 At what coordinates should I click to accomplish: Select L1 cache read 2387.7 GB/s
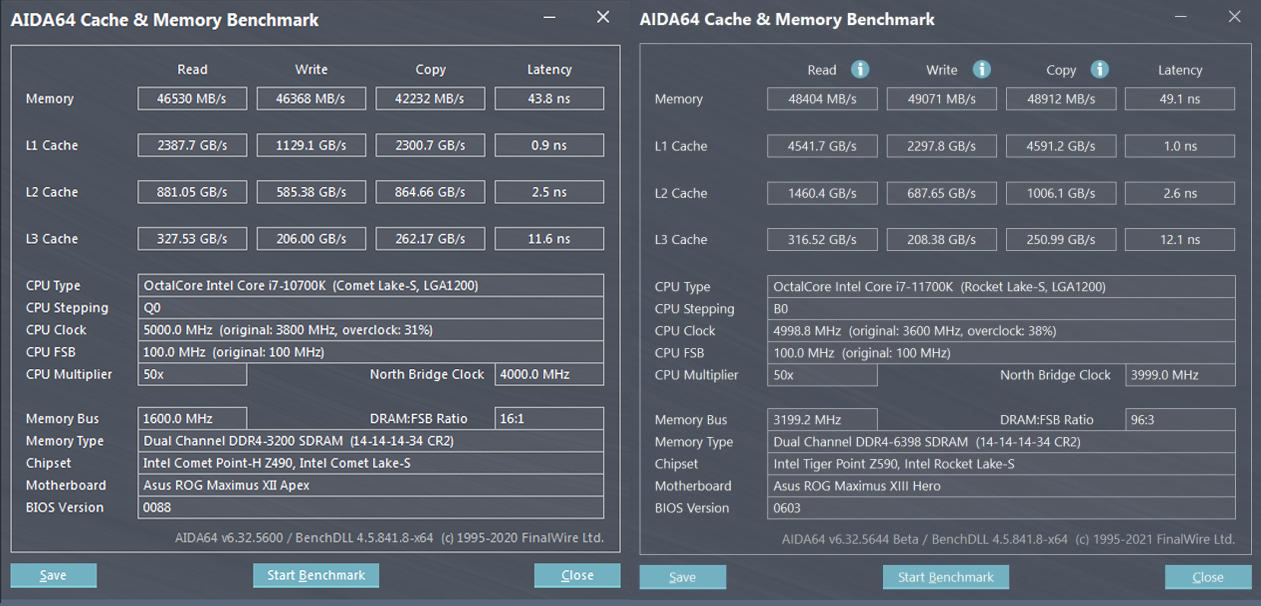(192, 145)
